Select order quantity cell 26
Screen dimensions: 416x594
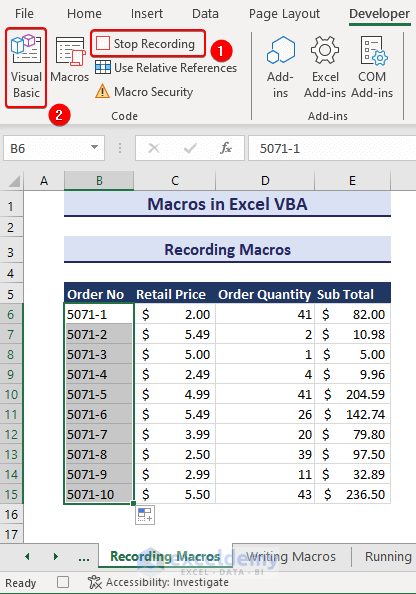pyautogui.click(x=265, y=414)
